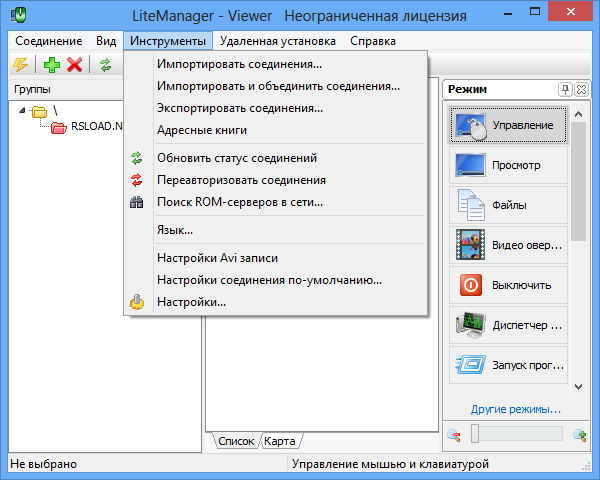Open the Вид menu
The height and width of the screenshot is (480, 600).
pos(106,41)
